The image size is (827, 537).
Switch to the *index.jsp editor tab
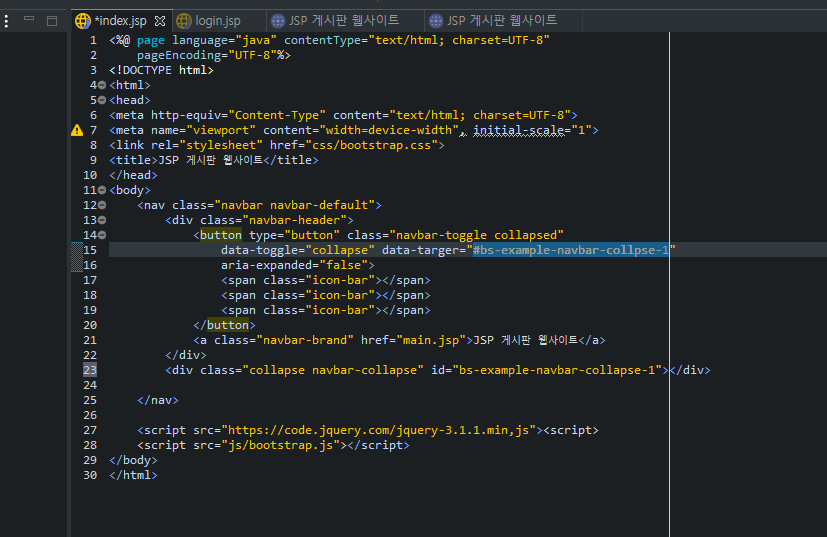120,21
